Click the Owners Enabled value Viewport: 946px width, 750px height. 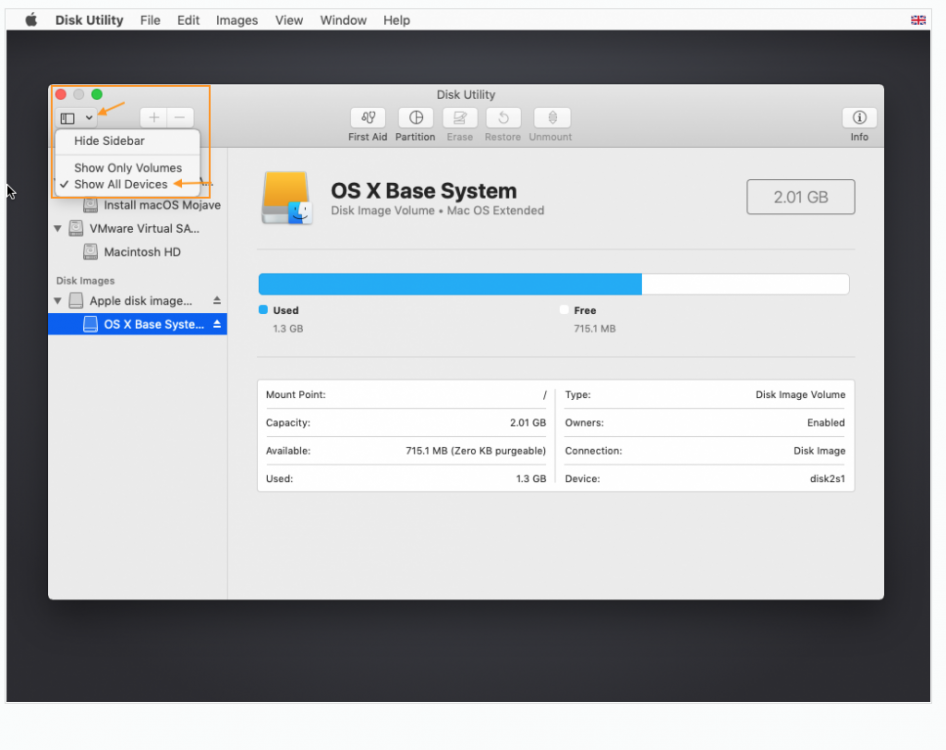tap(825, 422)
